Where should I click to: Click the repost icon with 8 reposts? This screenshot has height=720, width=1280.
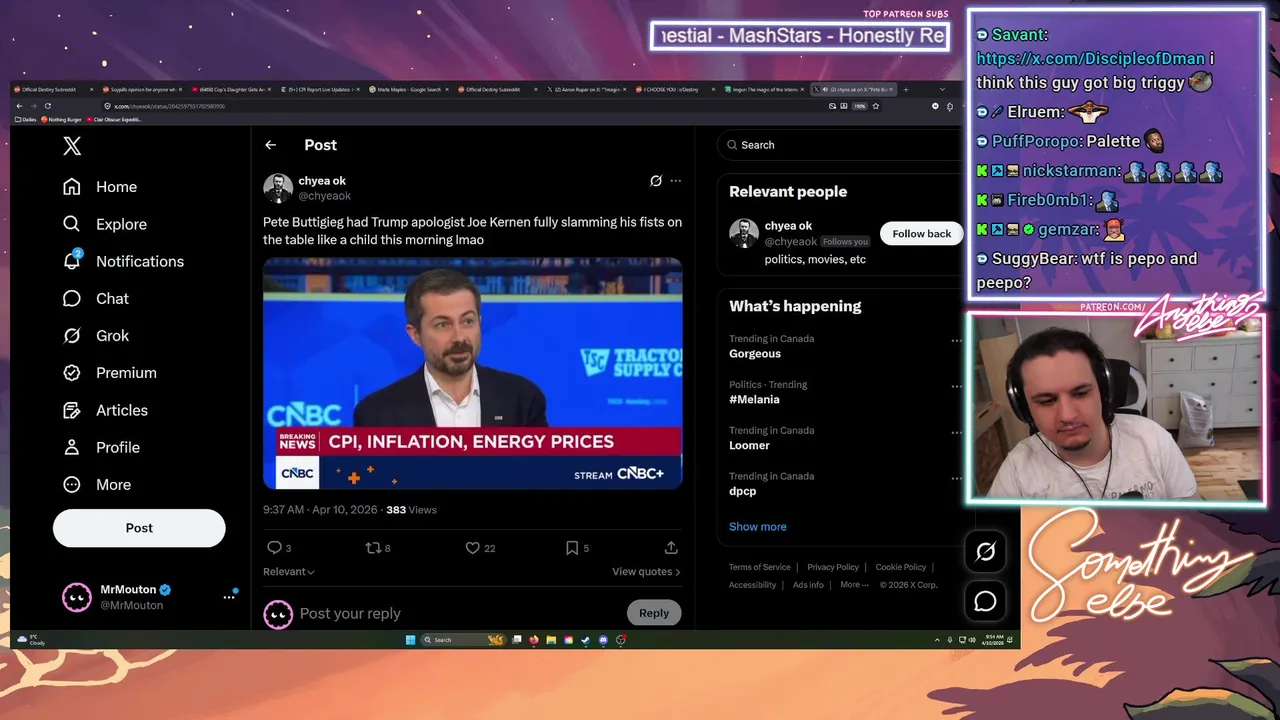(x=378, y=548)
